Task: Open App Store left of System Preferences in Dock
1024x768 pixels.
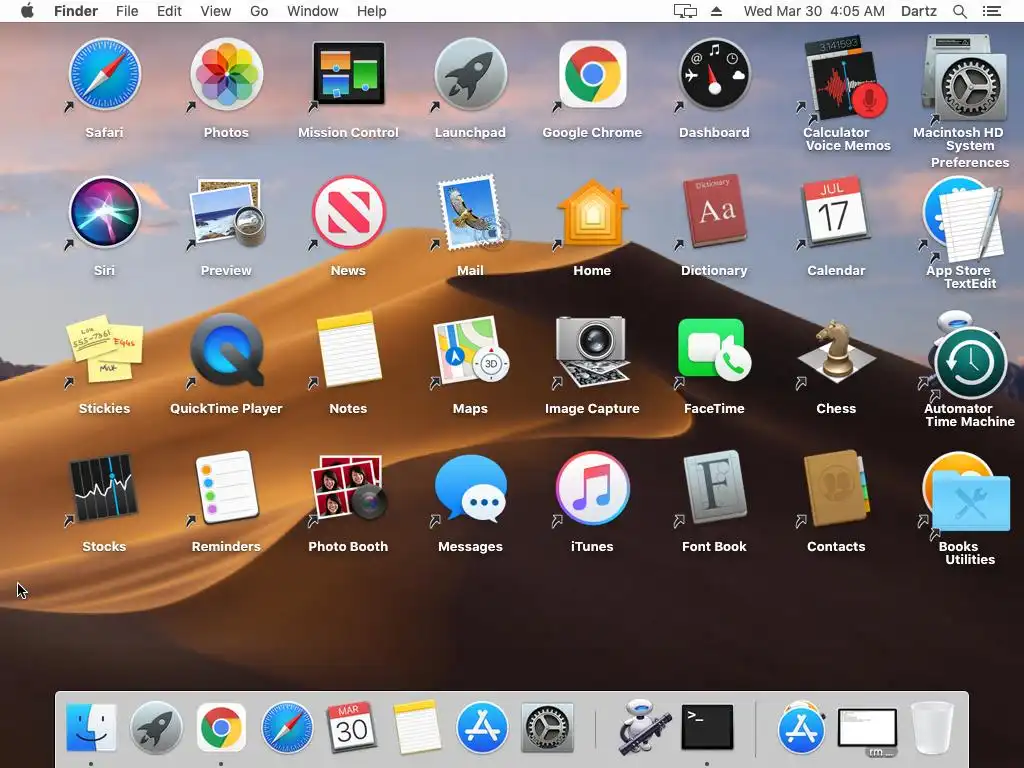Action: click(482, 727)
